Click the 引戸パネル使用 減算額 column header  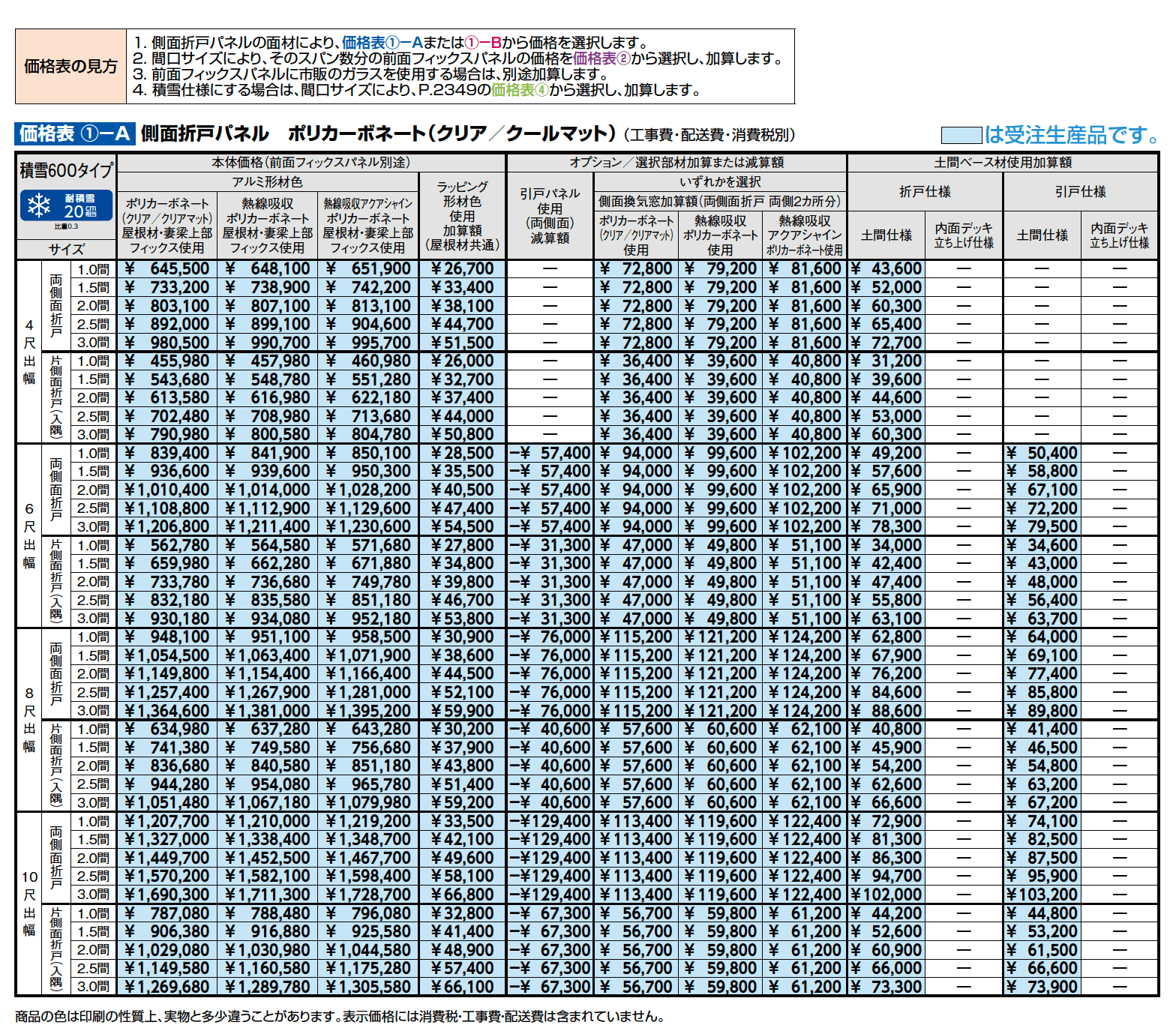(x=550, y=215)
